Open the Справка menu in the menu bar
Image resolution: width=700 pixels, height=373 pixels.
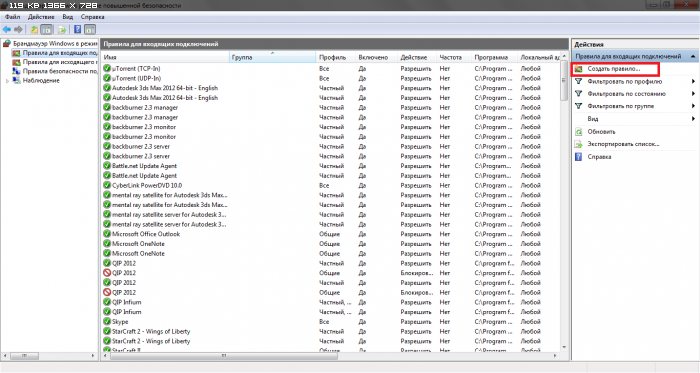coord(92,17)
